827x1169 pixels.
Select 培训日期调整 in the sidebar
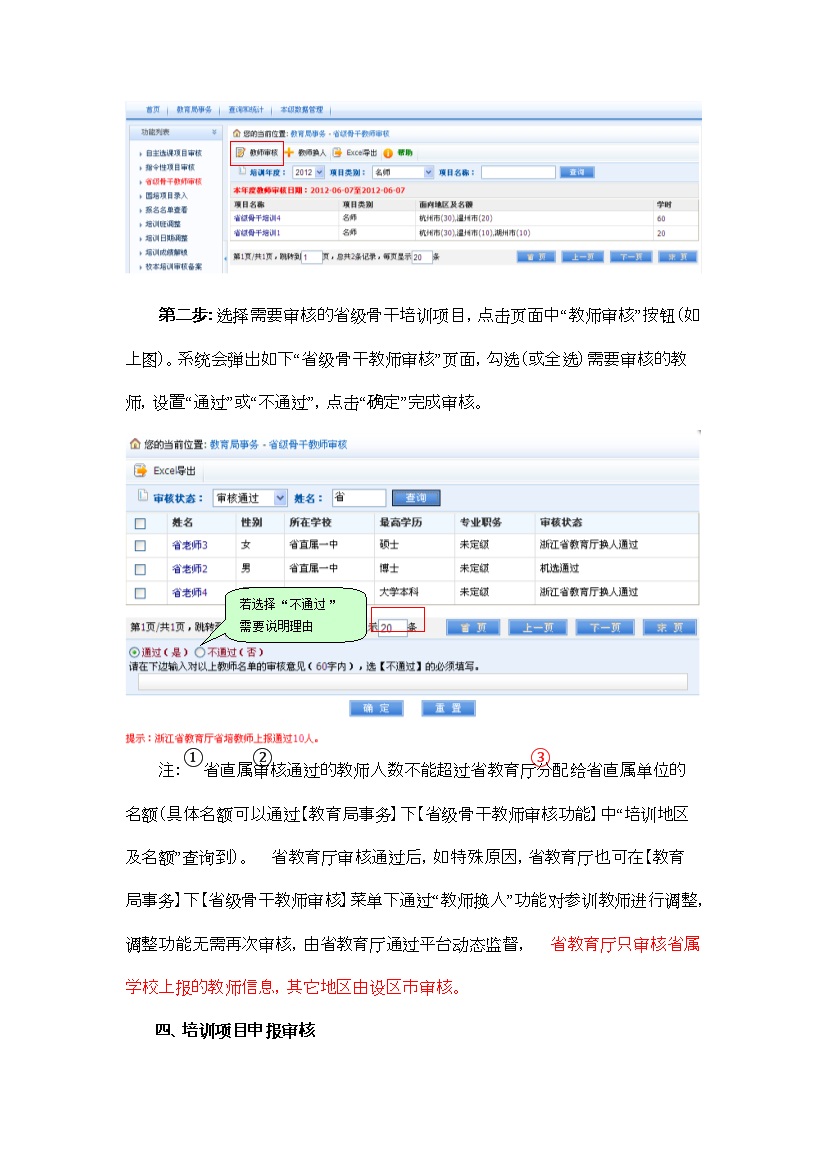pyautogui.click(x=167, y=239)
